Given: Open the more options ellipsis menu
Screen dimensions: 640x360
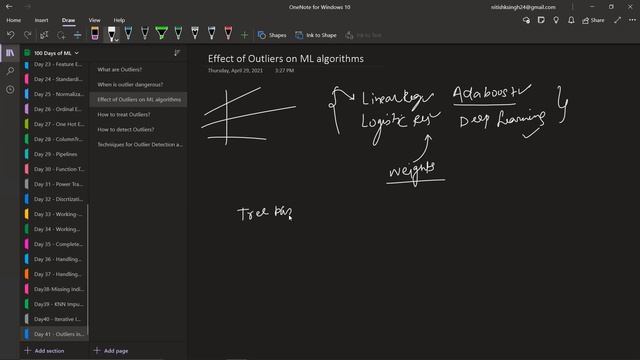Looking at the screenshot, I should click(632, 20).
